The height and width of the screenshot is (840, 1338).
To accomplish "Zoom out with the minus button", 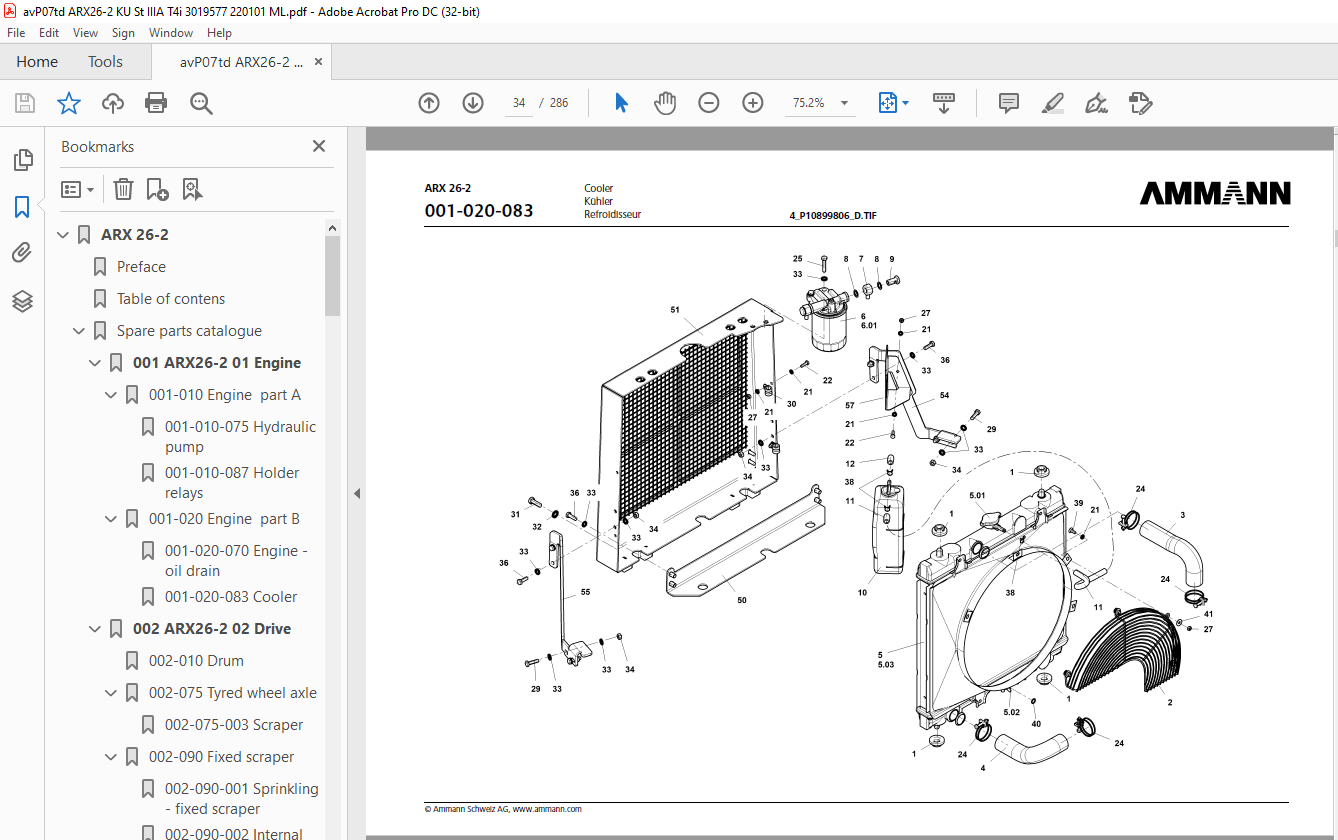I will (709, 103).
